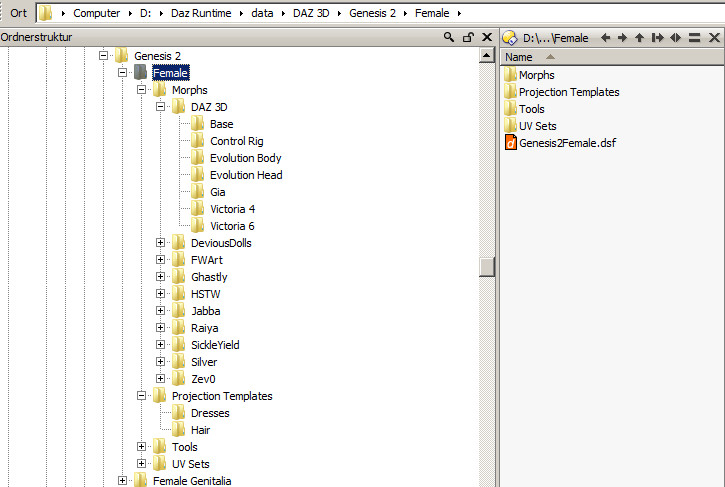The height and width of the screenshot is (487, 725).
Task: Select the Hair folder in tree
Action: tap(201, 430)
